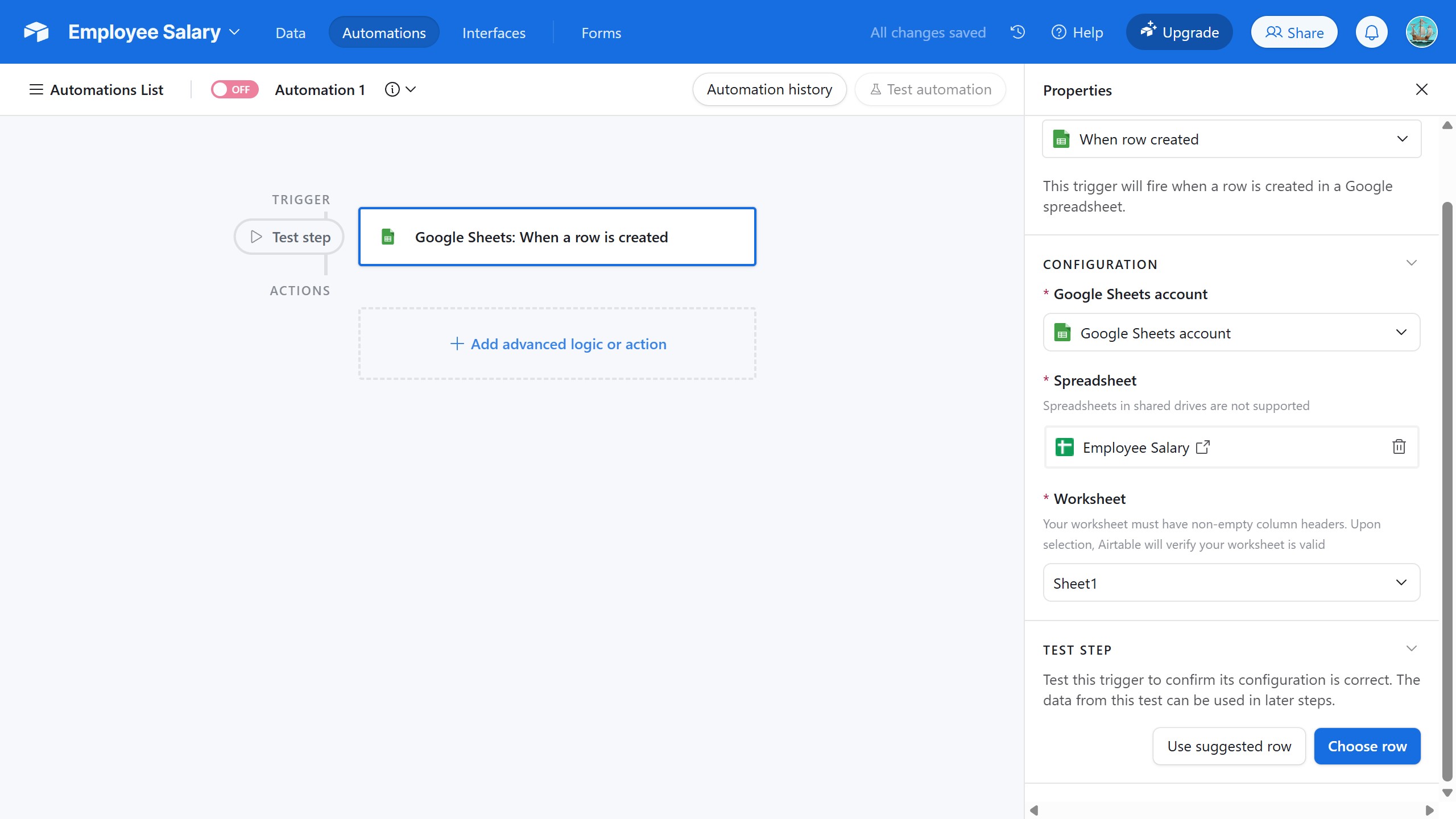Viewport: 1456px width, 819px height.
Task: Open the Sheet1 worksheet dropdown
Action: pos(1231,582)
